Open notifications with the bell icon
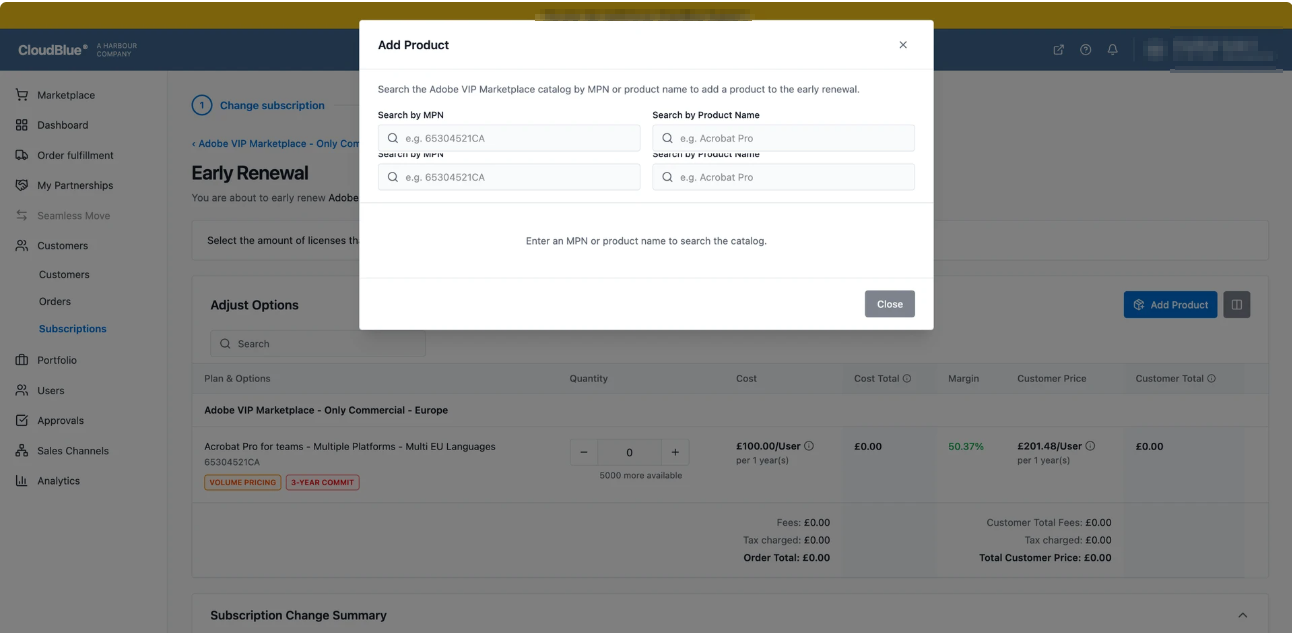Image resolution: width=1292 pixels, height=633 pixels. point(1112,50)
